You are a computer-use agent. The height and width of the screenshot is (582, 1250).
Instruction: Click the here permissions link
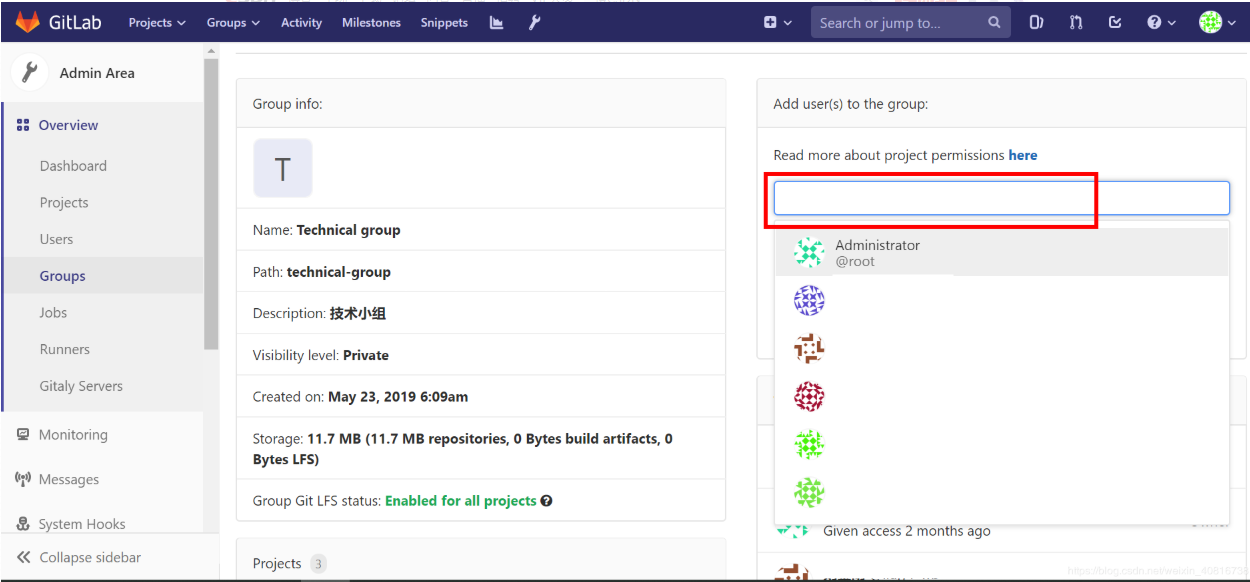click(1023, 155)
